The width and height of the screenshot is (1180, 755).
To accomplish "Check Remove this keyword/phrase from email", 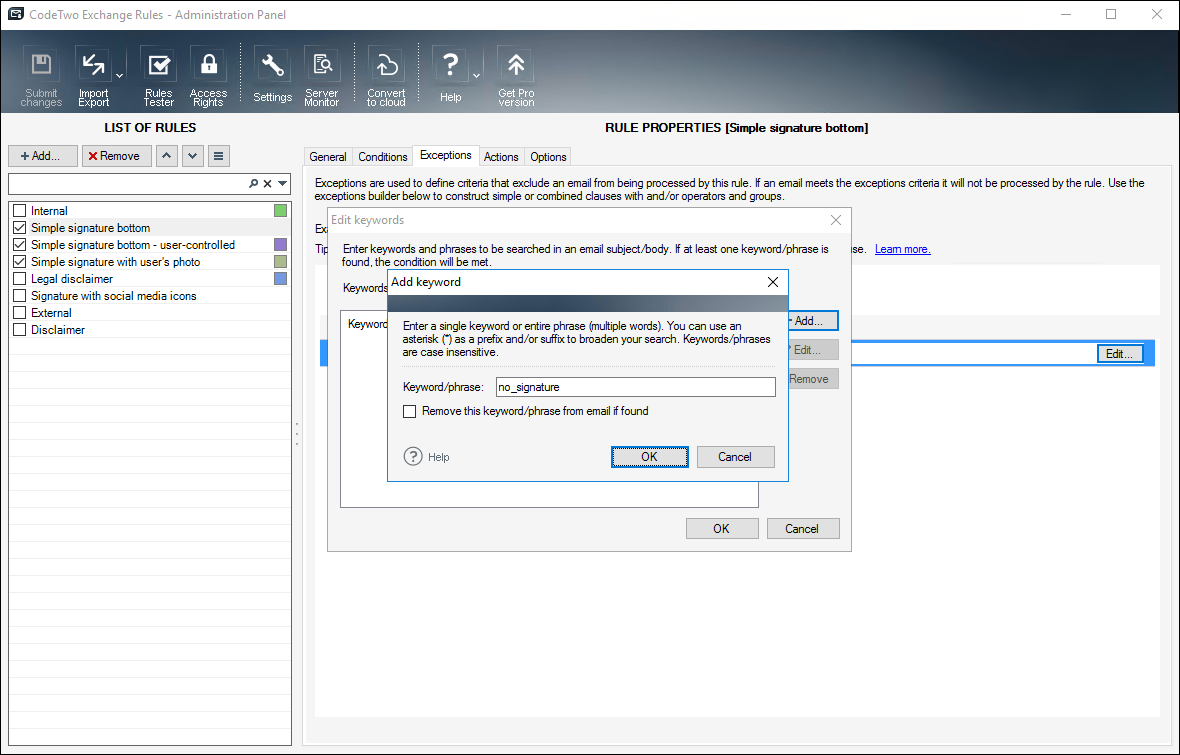I will [409, 411].
